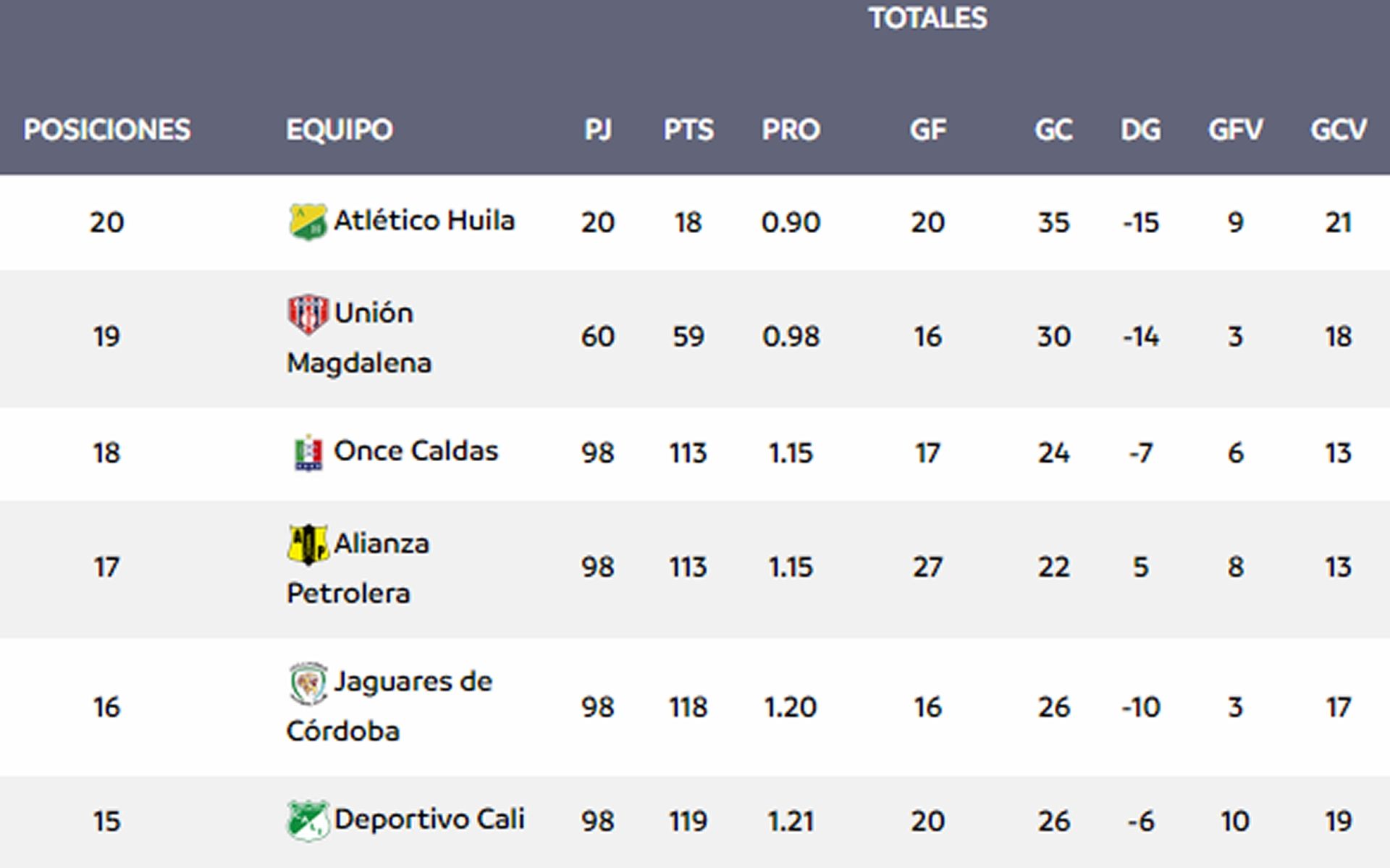Click the Jaguares de Córdoba crest
This screenshot has width=1390, height=868.
tap(308, 683)
